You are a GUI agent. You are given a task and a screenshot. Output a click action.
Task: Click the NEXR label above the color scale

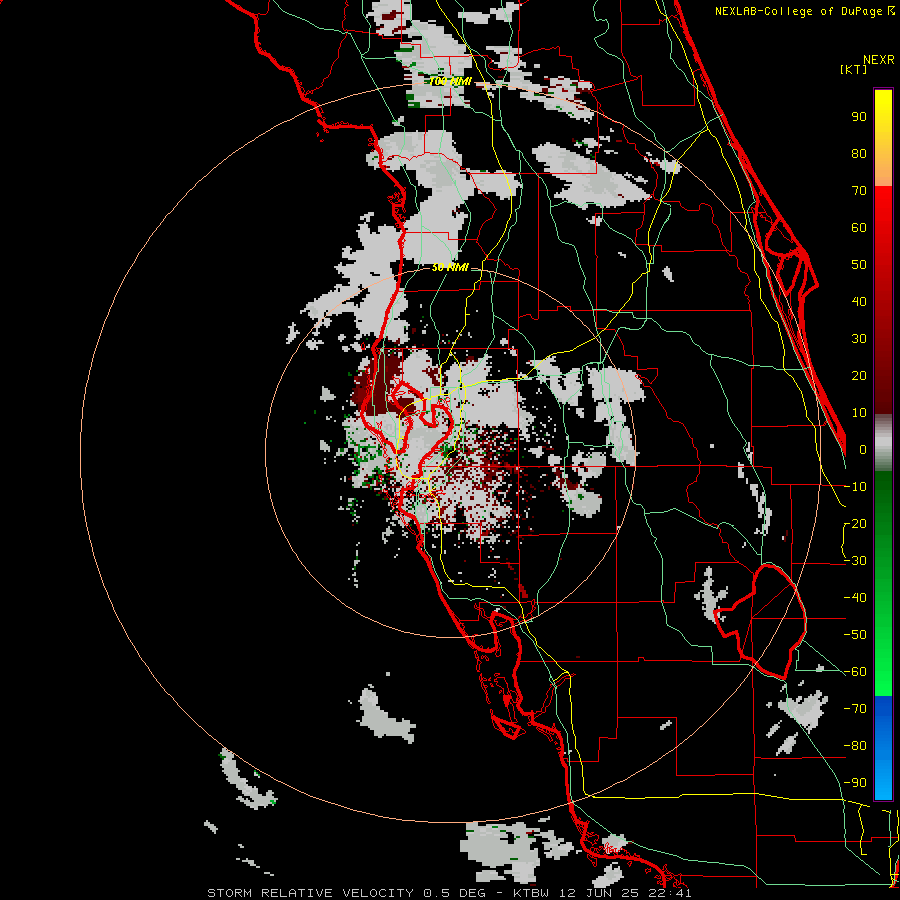pyautogui.click(x=878, y=60)
